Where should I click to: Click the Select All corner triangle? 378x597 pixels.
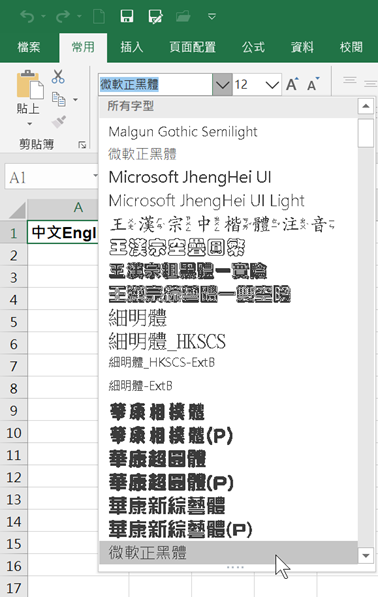click(17, 210)
